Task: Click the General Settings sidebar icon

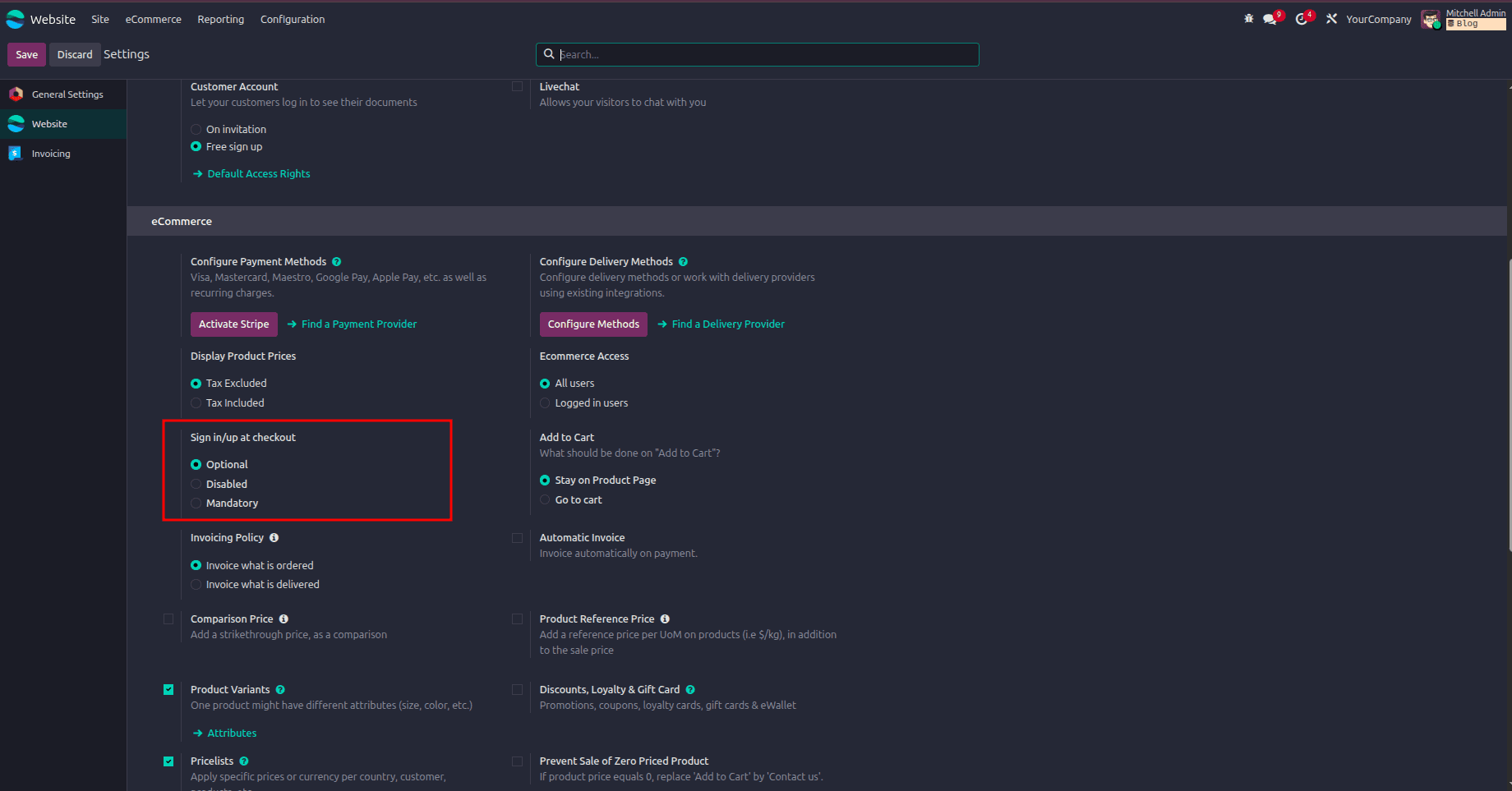Action: [x=16, y=94]
